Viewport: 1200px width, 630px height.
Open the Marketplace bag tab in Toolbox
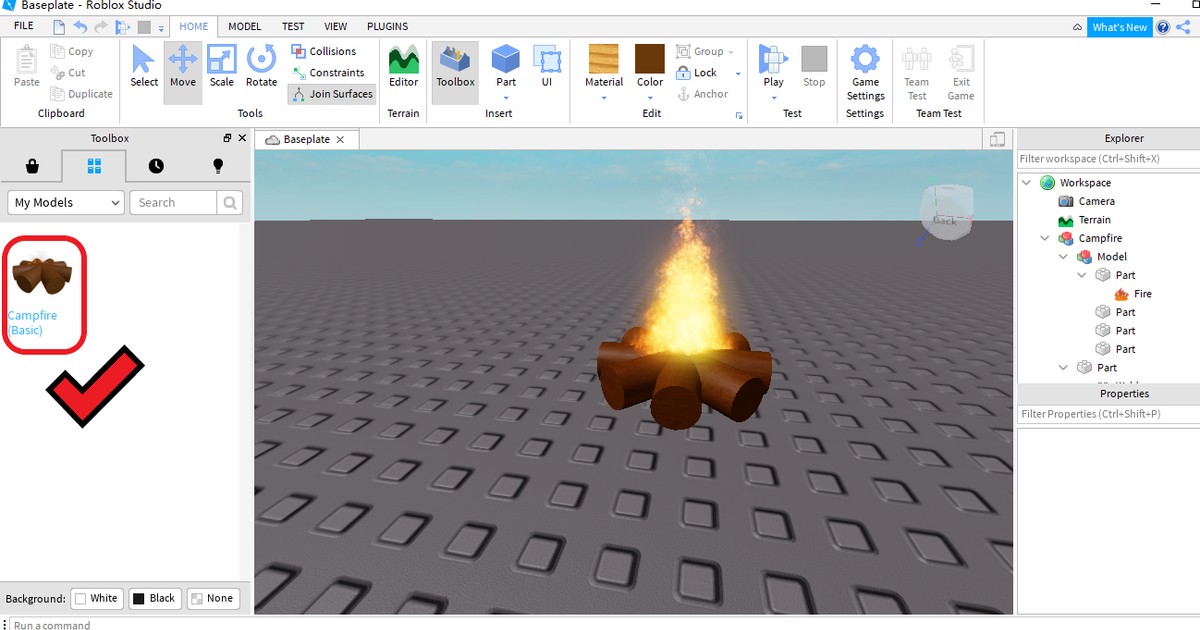point(32,166)
